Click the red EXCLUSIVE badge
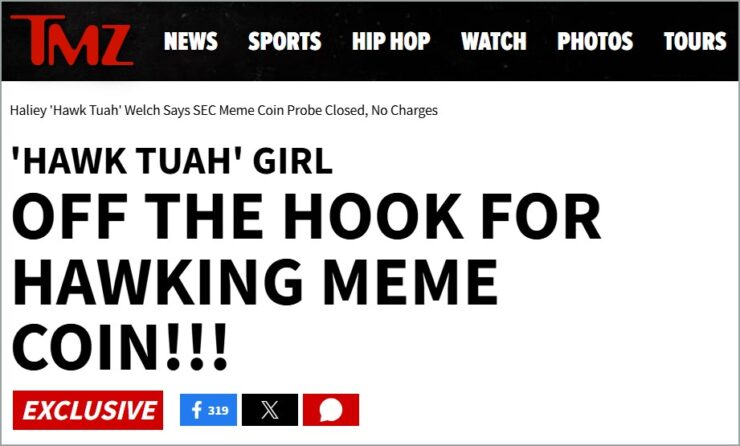The image size is (740, 446). pyautogui.click(x=88, y=410)
